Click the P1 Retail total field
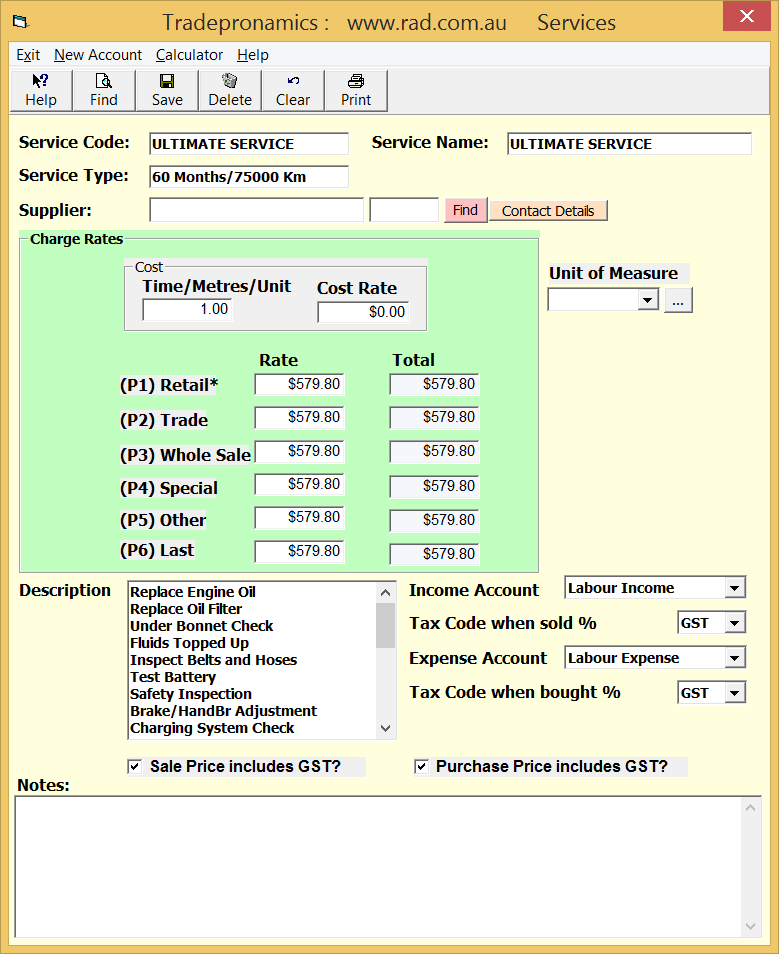 pos(435,385)
